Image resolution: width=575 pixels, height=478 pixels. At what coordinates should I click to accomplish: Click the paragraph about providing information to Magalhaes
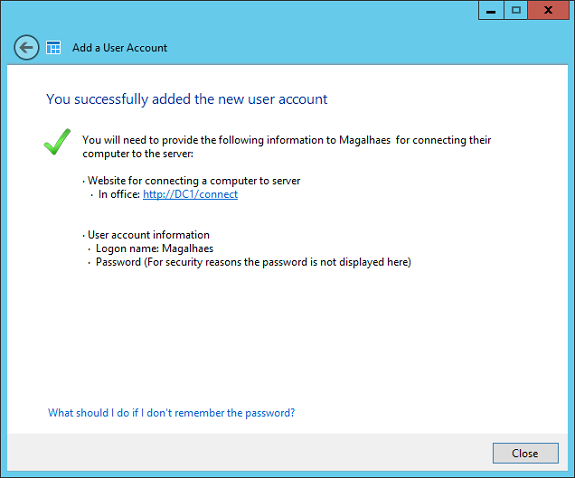click(x=286, y=147)
